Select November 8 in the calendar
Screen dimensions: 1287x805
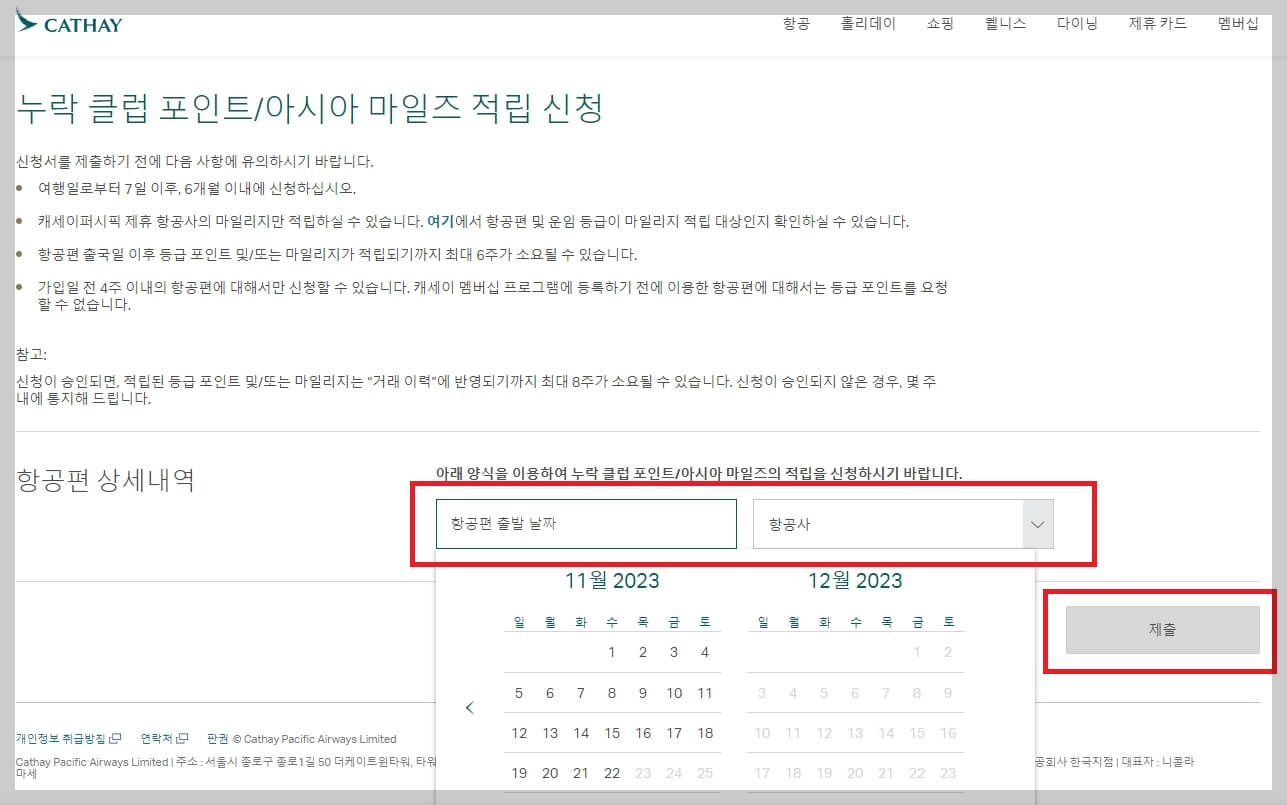[x=612, y=693]
